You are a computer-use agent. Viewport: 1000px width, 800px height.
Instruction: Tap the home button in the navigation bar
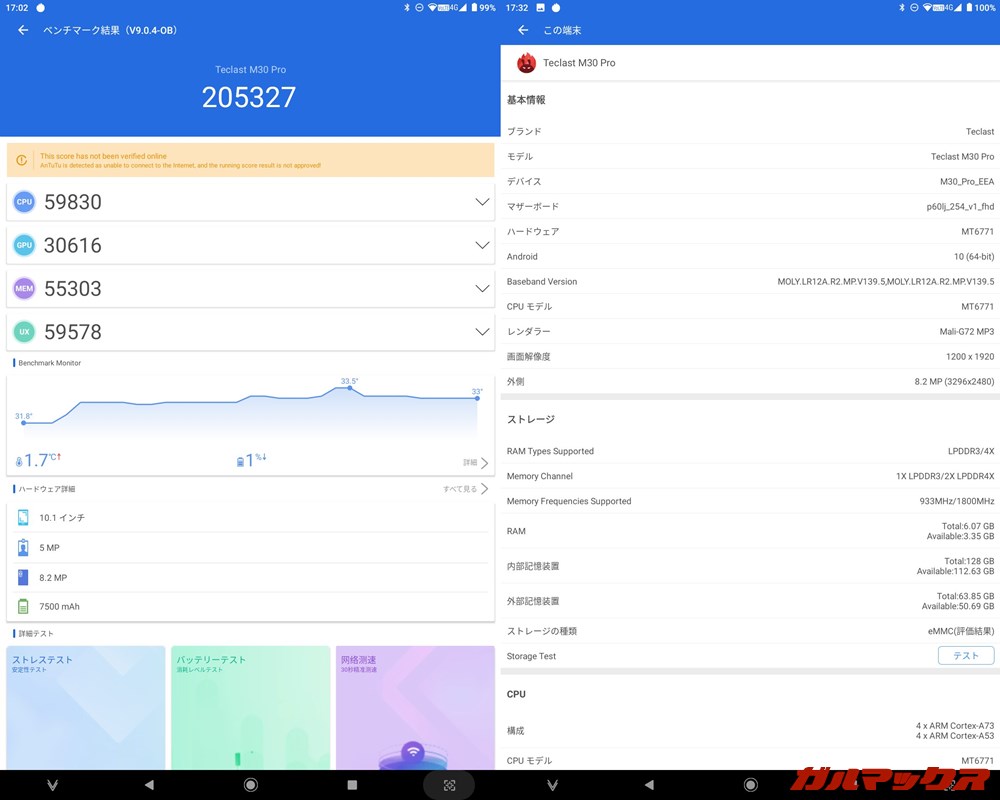point(249,784)
